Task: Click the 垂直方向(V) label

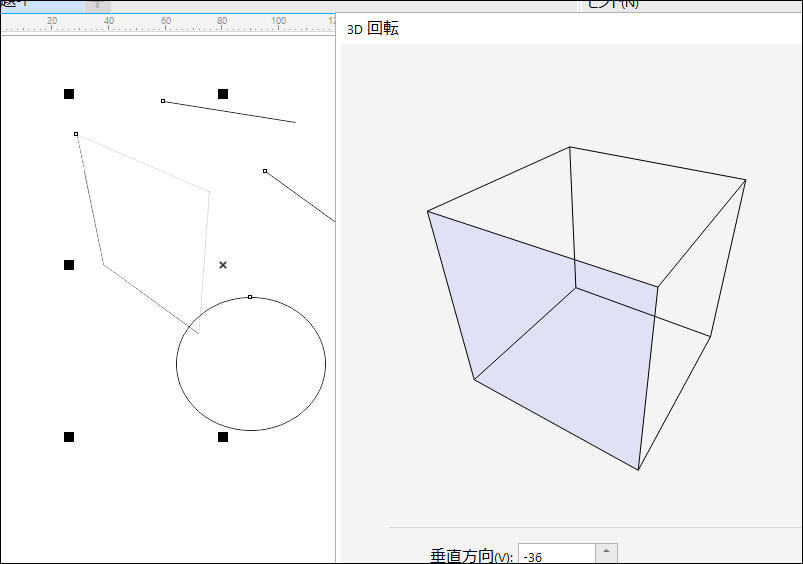Action: click(471, 556)
